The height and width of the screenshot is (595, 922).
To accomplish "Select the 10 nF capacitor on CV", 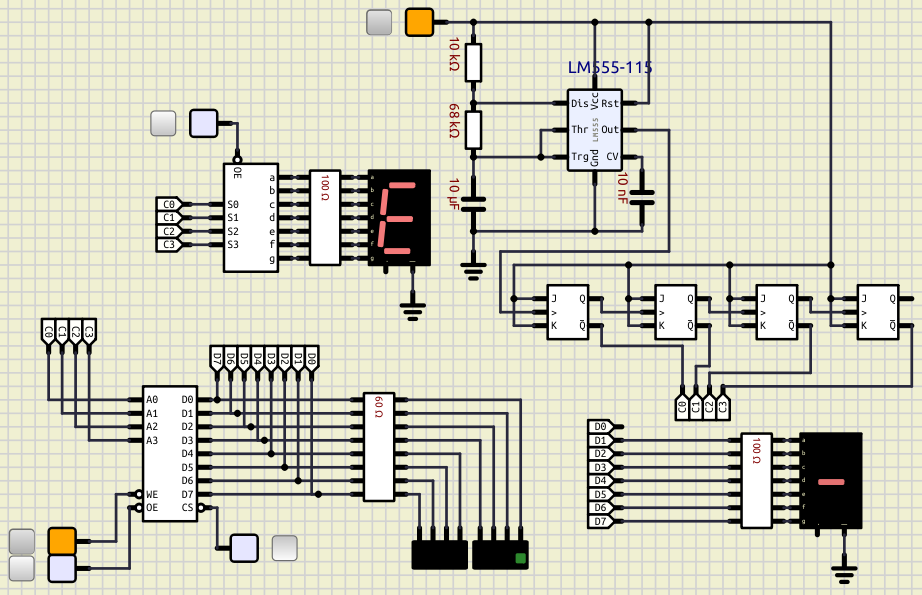I will point(642,198).
